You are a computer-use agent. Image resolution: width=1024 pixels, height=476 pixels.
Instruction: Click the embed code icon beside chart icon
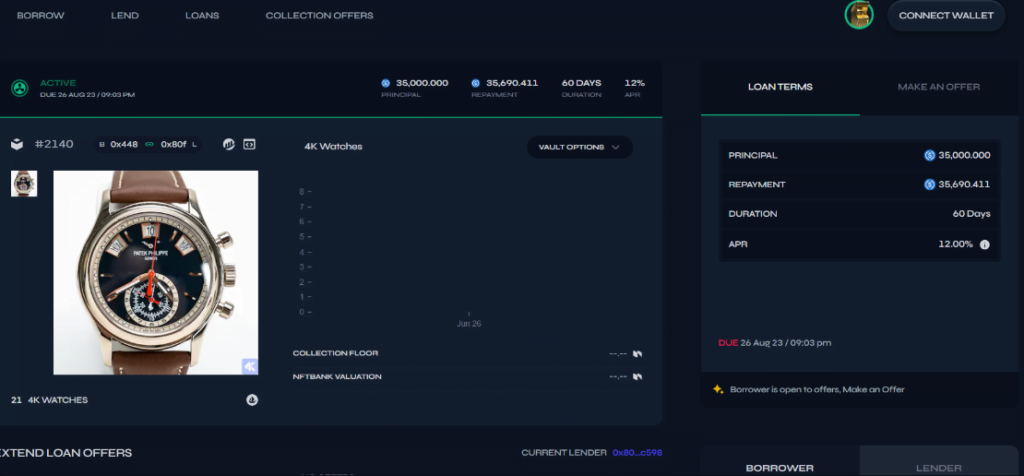(x=249, y=144)
